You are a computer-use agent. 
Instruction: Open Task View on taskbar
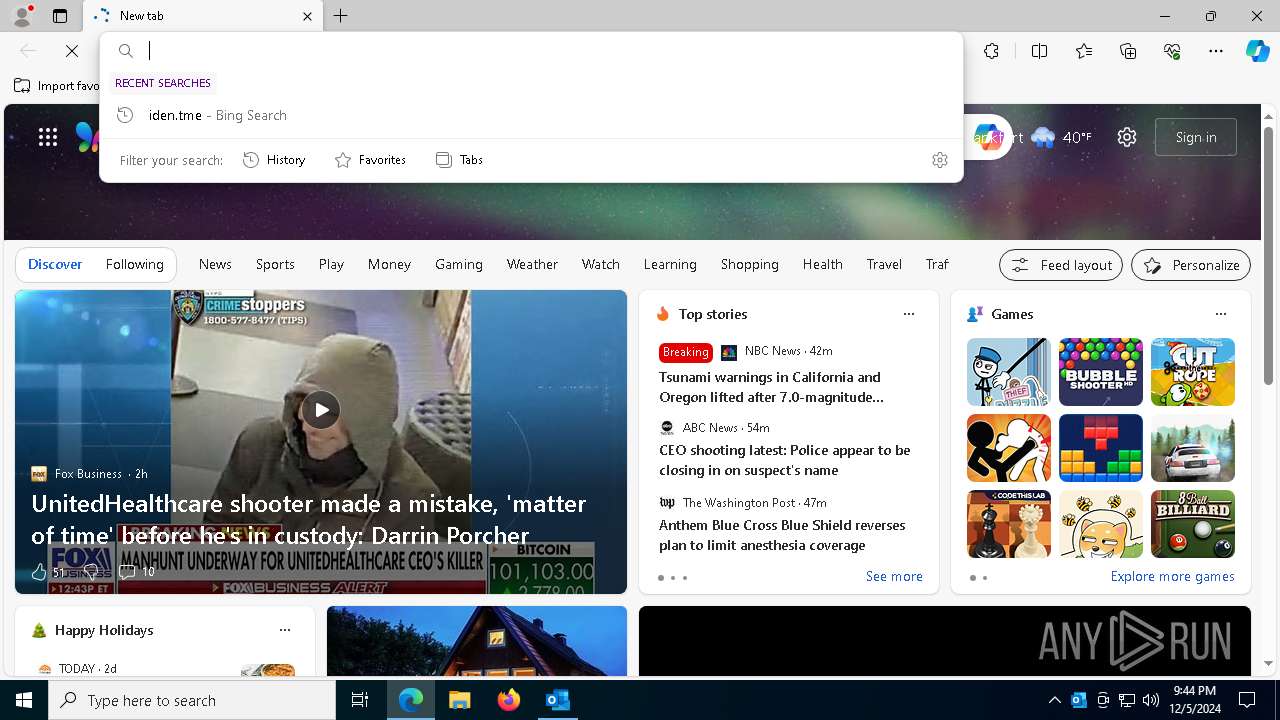coord(360,700)
